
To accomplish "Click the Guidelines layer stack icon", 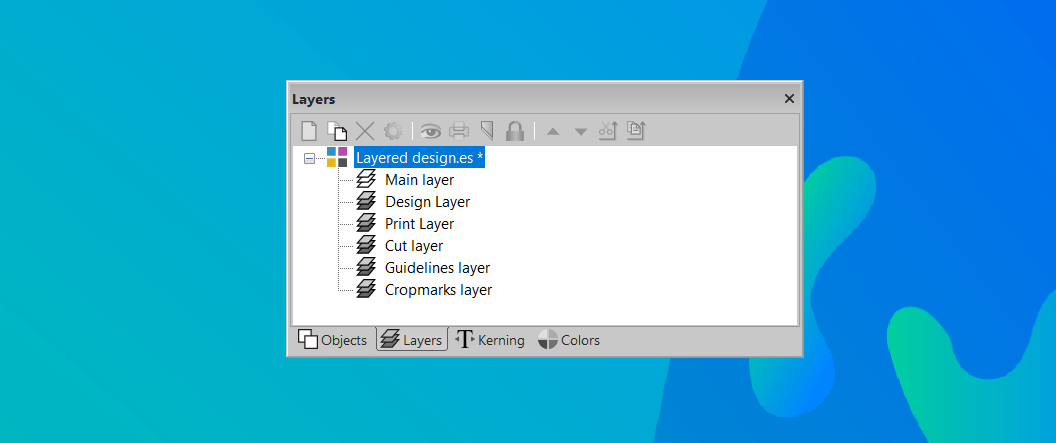I will pos(366,267).
